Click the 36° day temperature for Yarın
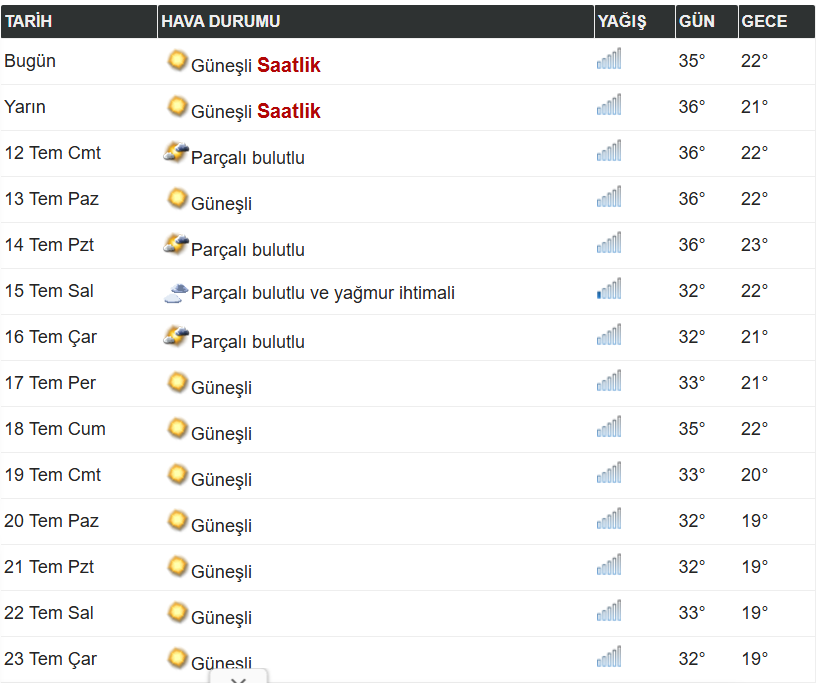This screenshot has width=816, height=683. coord(692,107)
